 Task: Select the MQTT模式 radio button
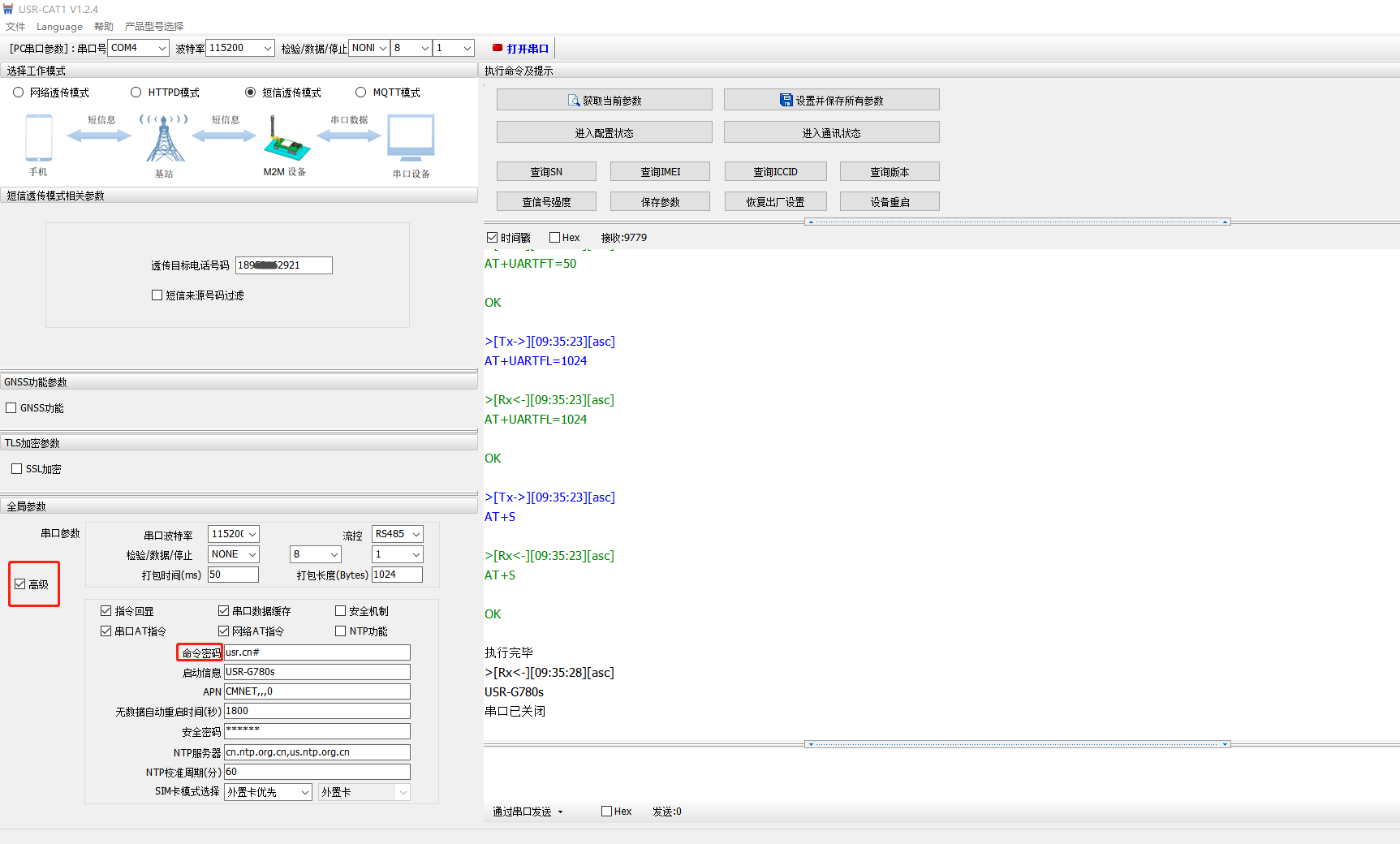tap(361, 93)
